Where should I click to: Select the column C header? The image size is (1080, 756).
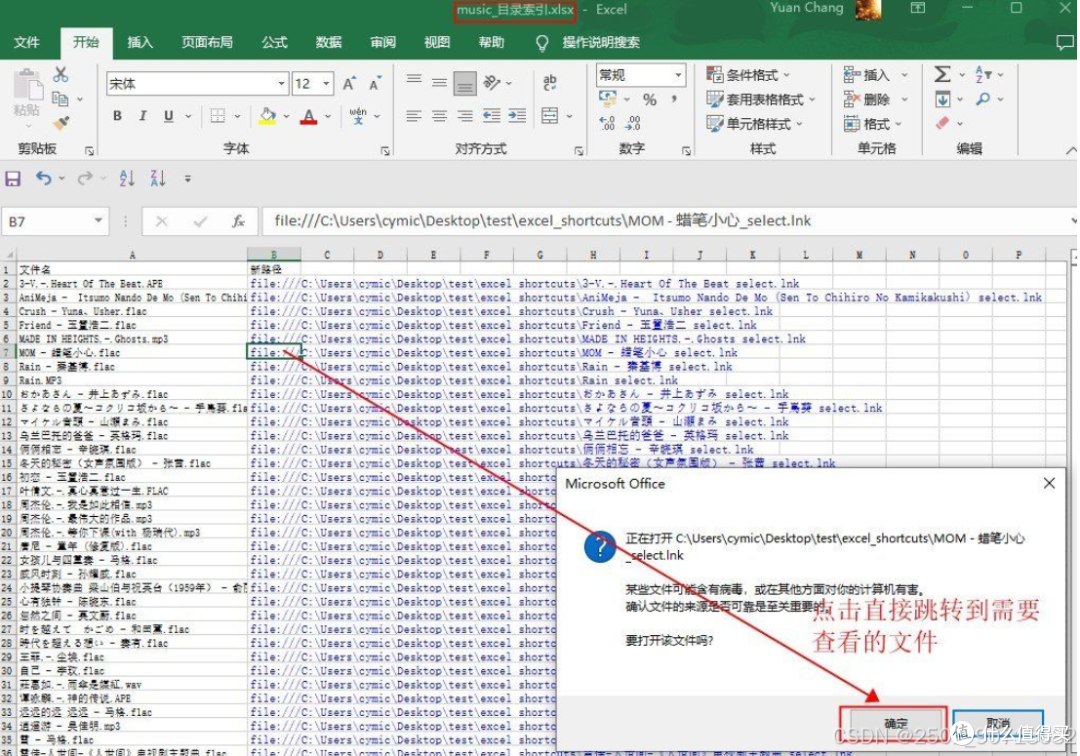(327, 255)
